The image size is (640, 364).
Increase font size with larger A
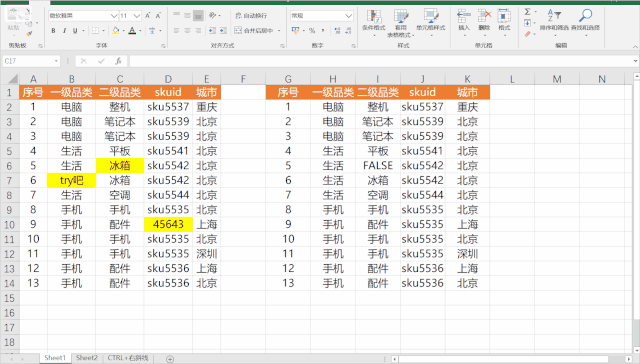tap(148, 16)
